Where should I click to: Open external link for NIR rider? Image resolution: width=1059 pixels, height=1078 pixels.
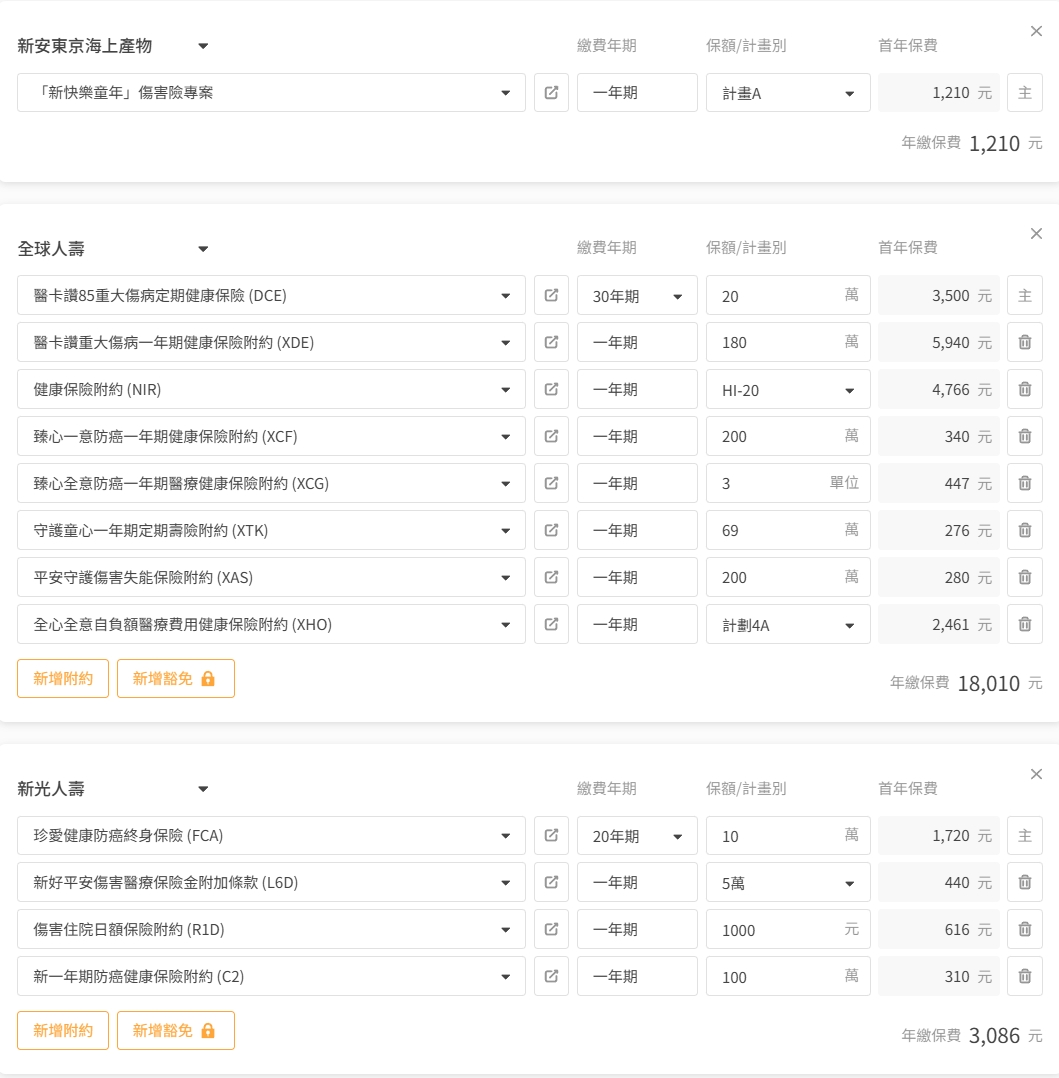coord(552,389)
